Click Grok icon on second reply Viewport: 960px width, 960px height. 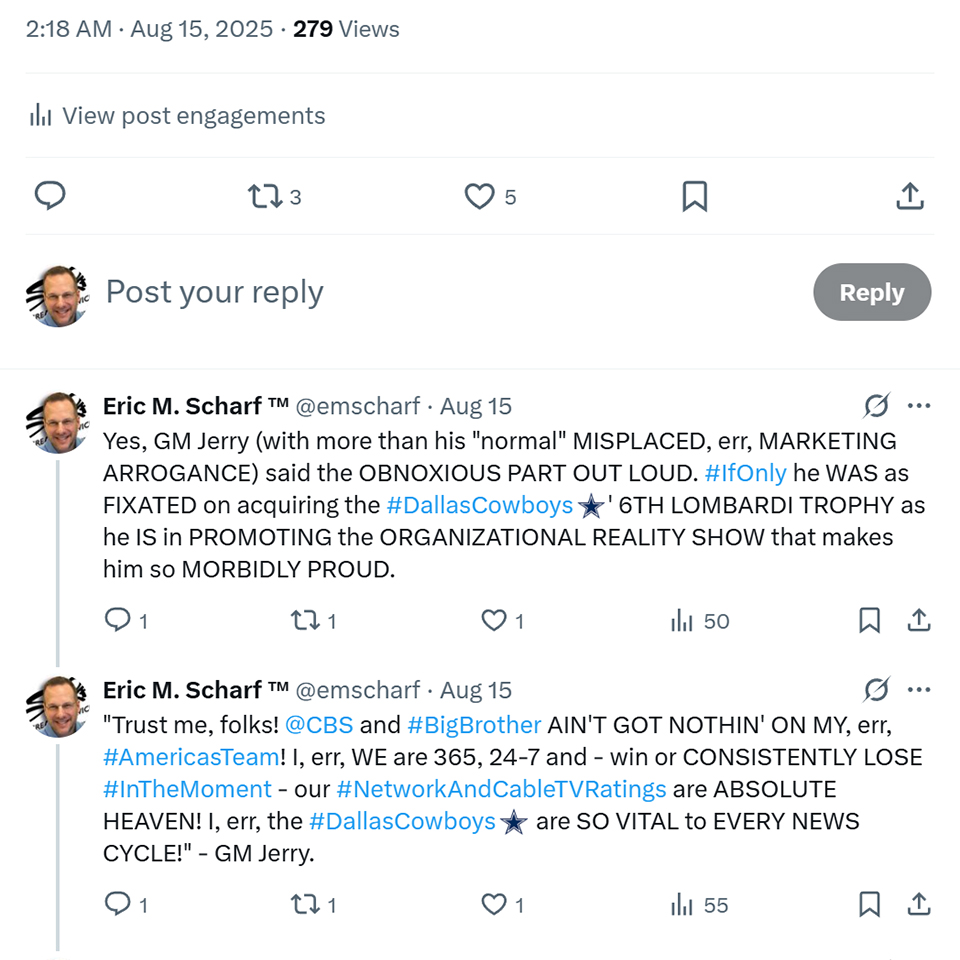click(876, 690)
